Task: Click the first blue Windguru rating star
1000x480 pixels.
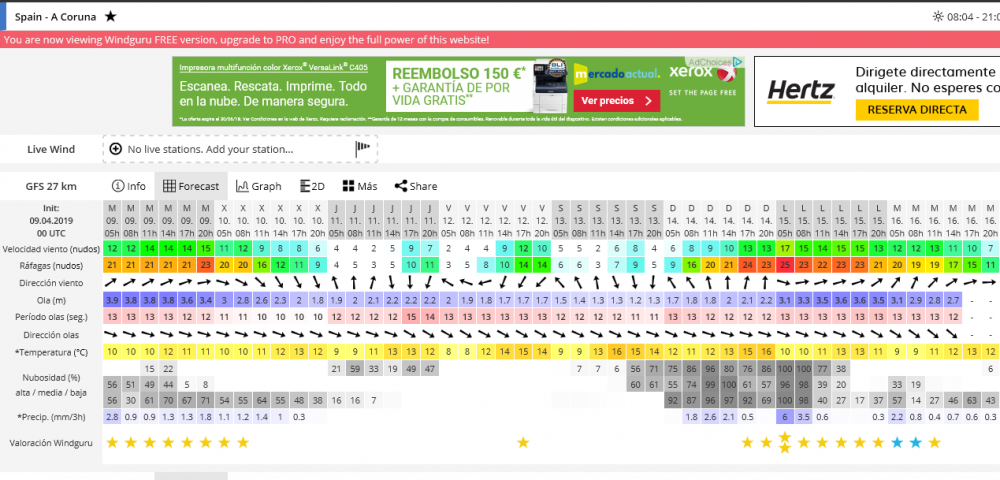Action: click(x=897, y=442)
